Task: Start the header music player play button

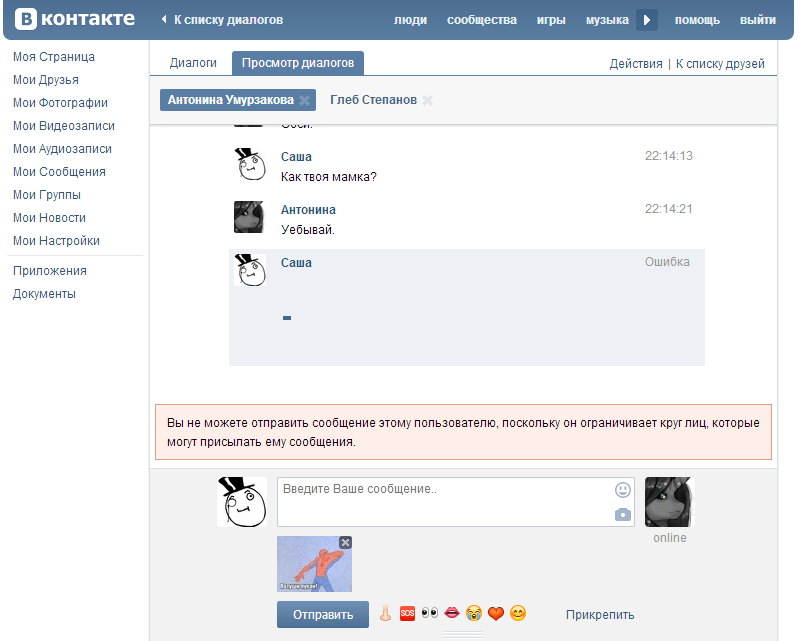Action: (647, 20)
